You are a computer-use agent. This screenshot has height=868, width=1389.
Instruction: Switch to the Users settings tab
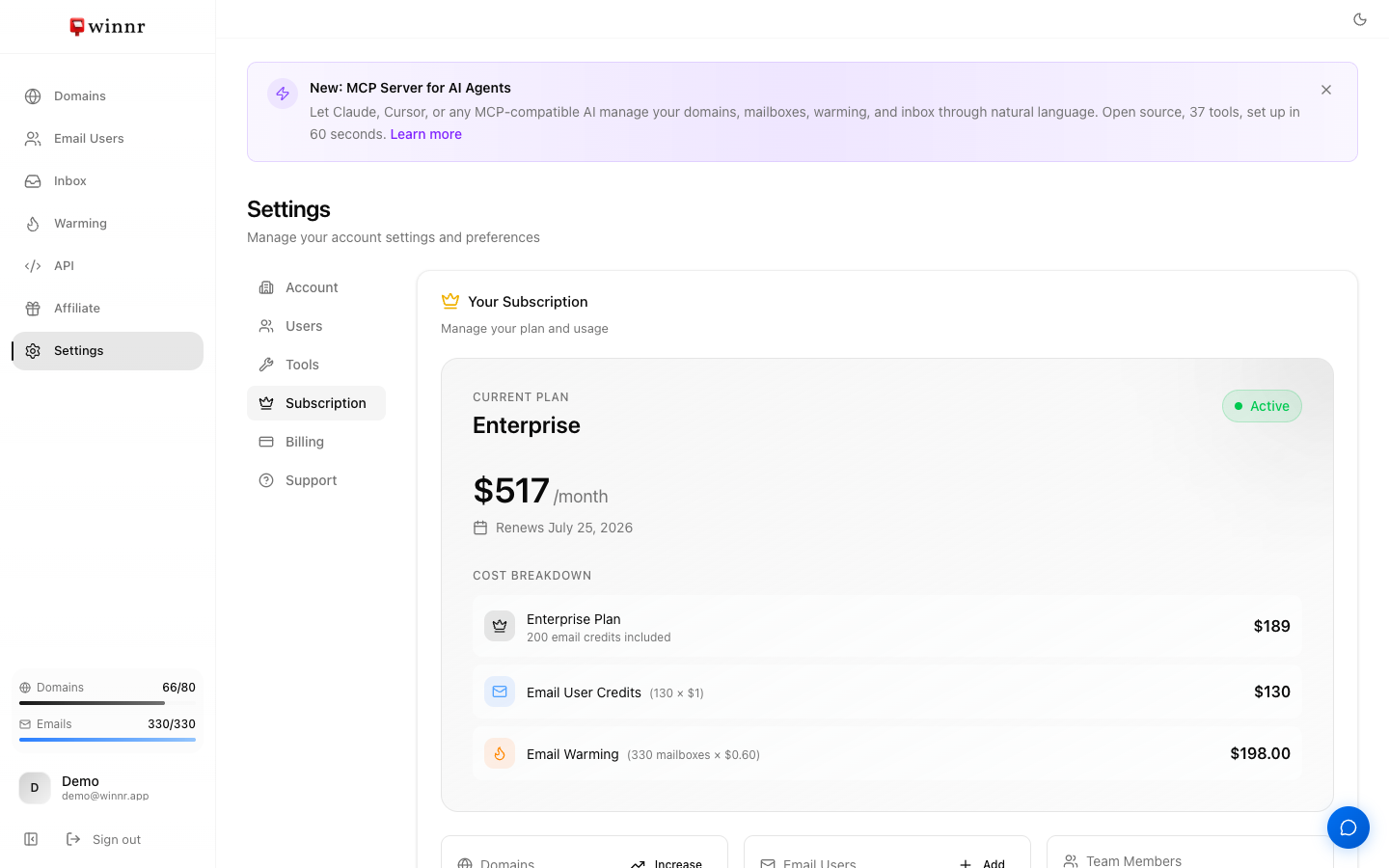316,326
